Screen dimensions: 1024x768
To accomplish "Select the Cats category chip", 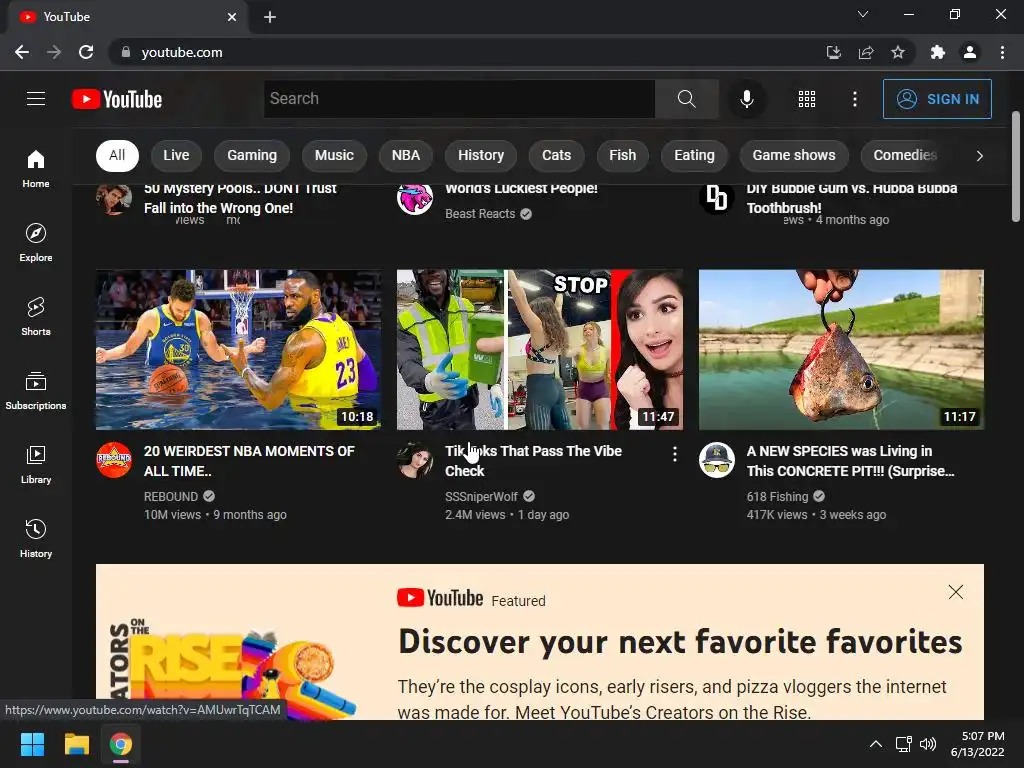I will (556, 155).
